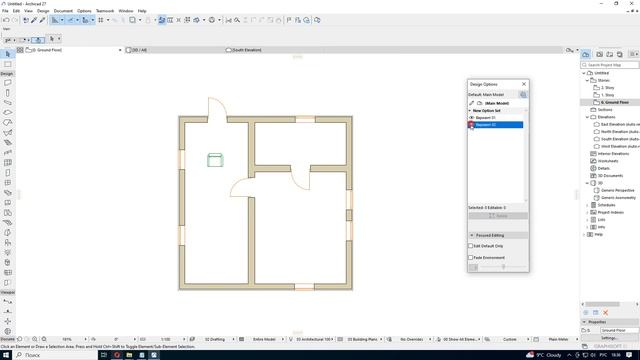Screen dimensions: 640x360
Task: Click the red delete X icon in Navigator
Action: (x=606, y=313)
